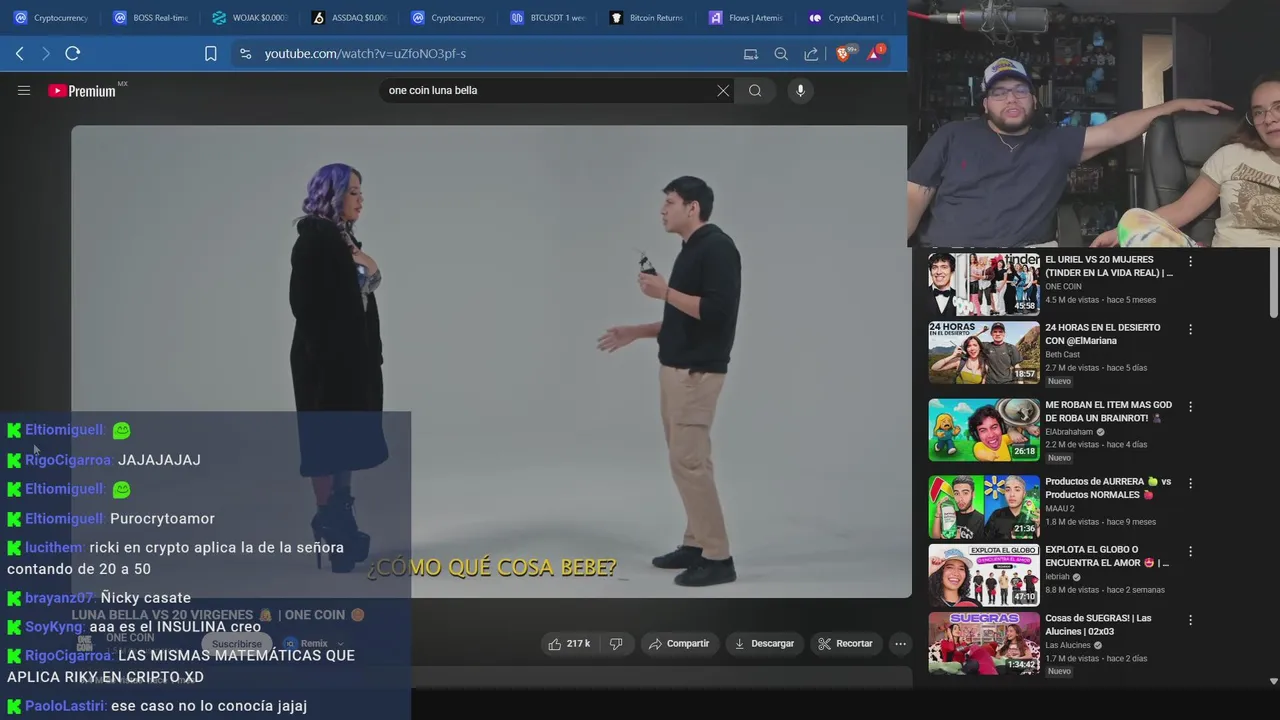Click the YouTube search box text
This screenshot has width=1280, height=720.
pyautogui.click(x=433, y=90)
